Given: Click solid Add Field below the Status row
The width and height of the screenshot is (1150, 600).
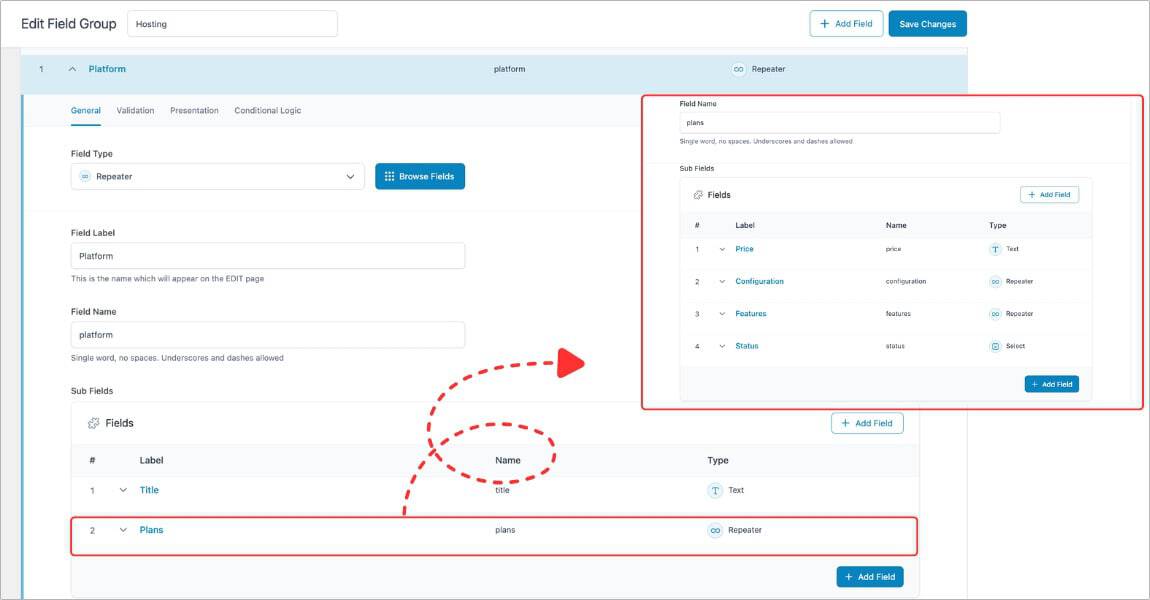Looking at the screenshot, I should point(1052,384).
